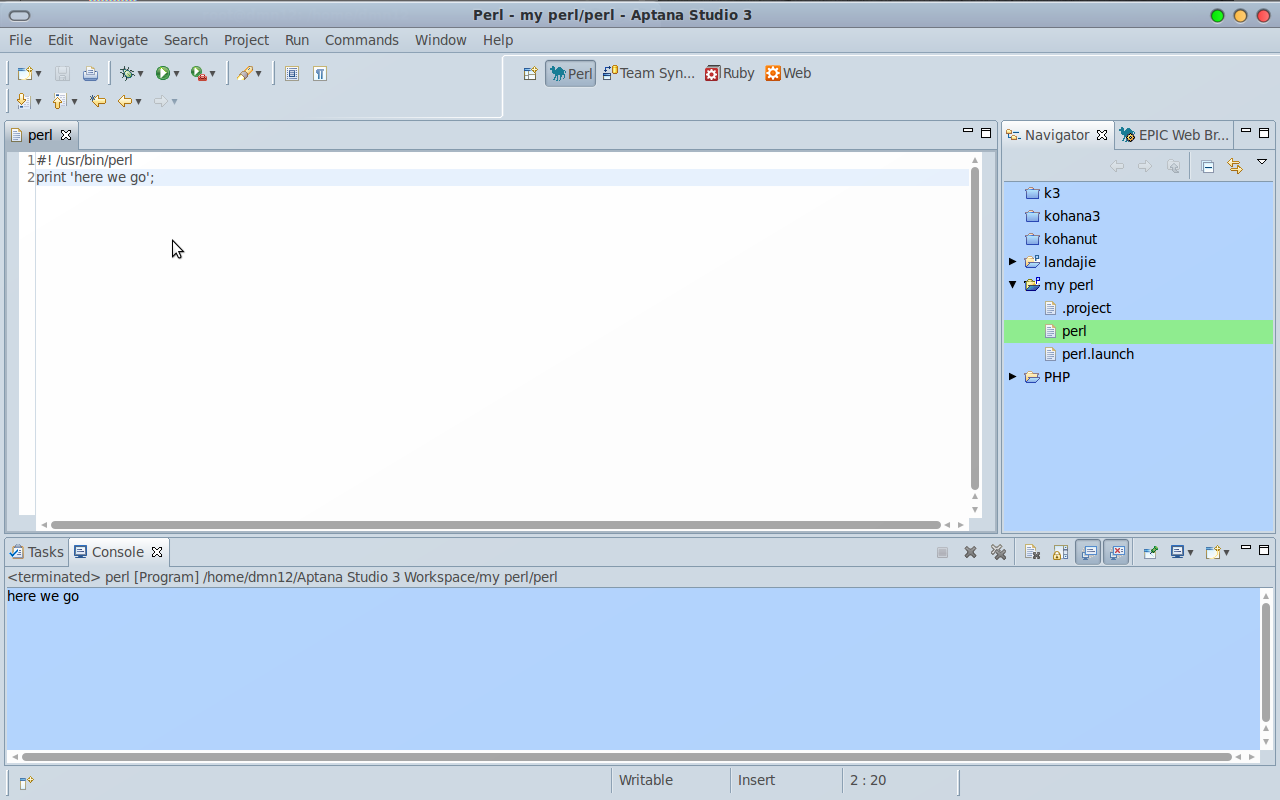The image size is (1280, 800).
Task: Open the External Tools dropdown arrow
Action: point(212,74)
